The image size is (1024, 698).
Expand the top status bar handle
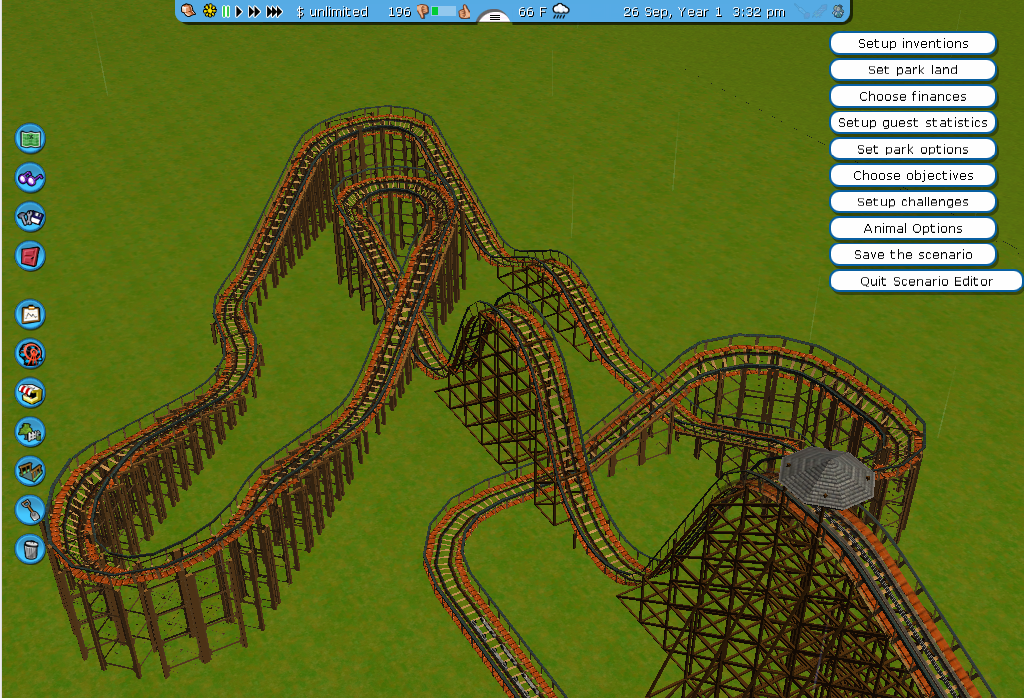[x=494, y=17]
